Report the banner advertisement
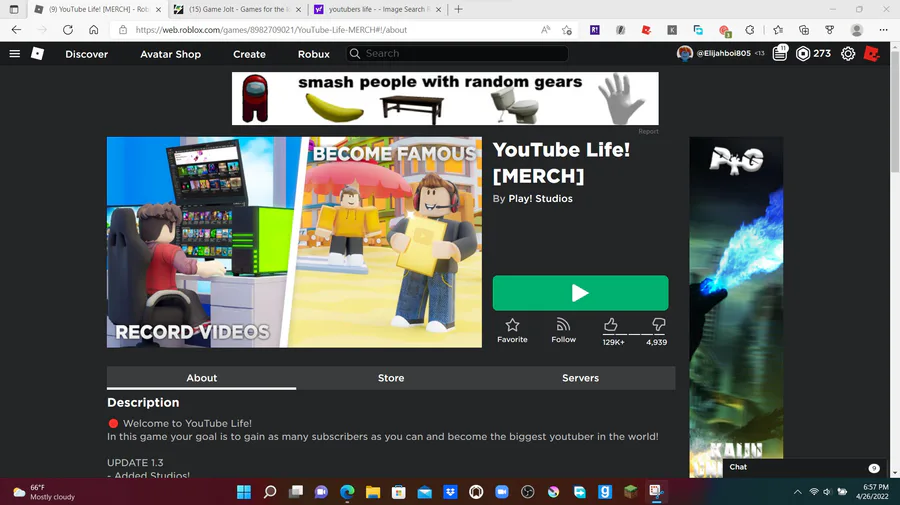 pos(648,131)
